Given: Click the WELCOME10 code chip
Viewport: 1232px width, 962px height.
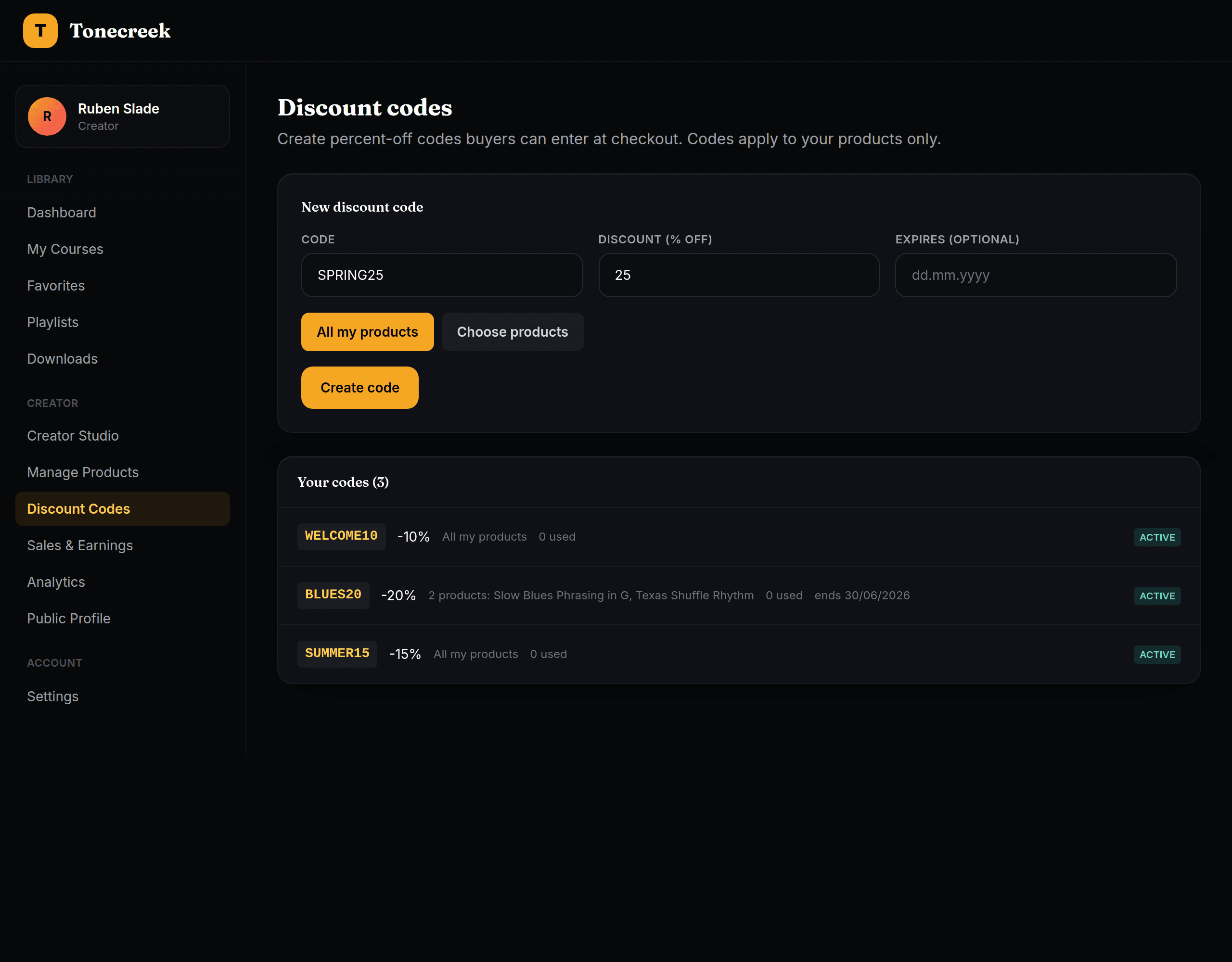Looking at the screenshot, I should click(x=341, y=536).
